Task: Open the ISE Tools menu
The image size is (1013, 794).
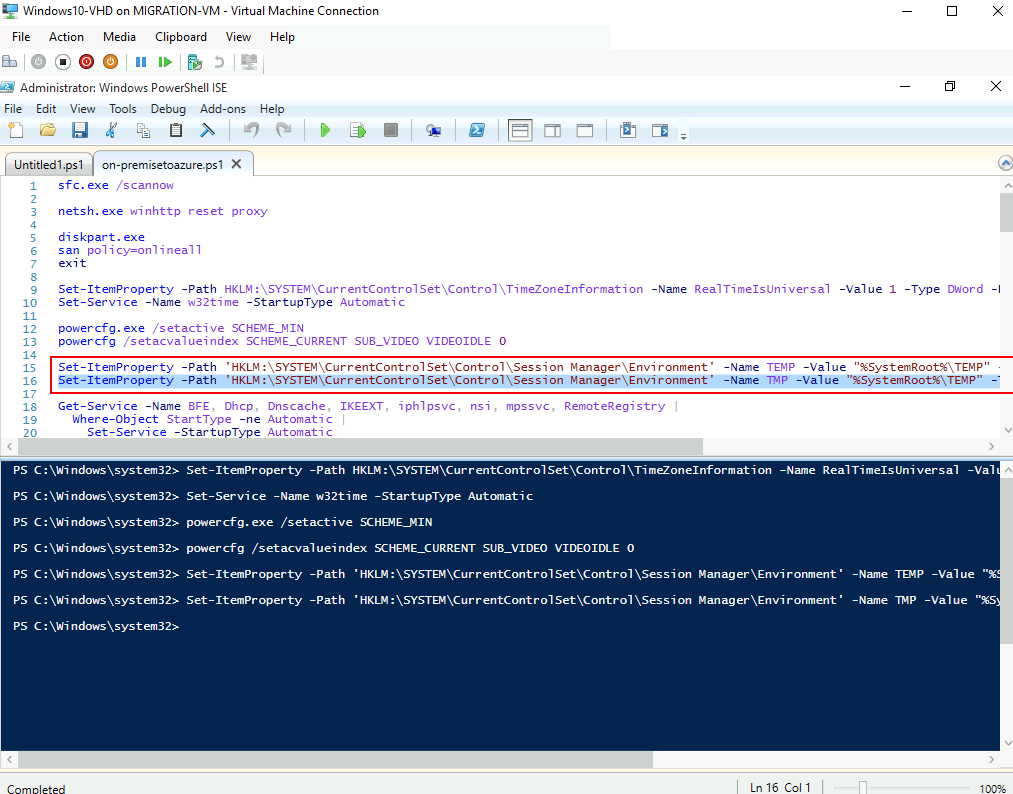Action: click(123, 109)
